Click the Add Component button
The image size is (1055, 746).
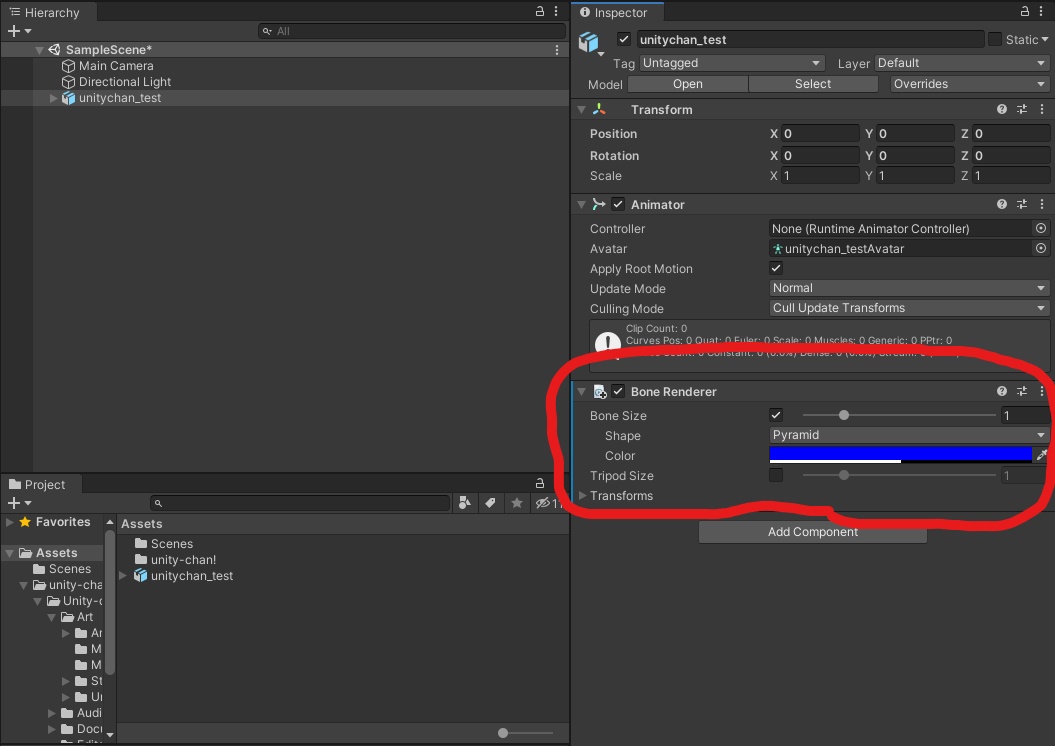(812, 531)
